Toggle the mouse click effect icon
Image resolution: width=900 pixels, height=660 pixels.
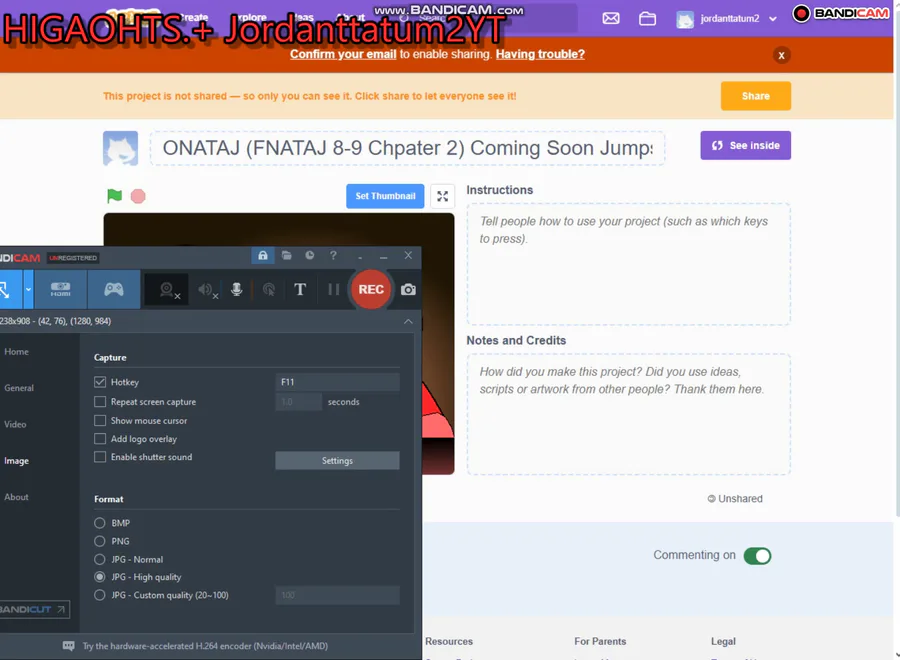269,289
